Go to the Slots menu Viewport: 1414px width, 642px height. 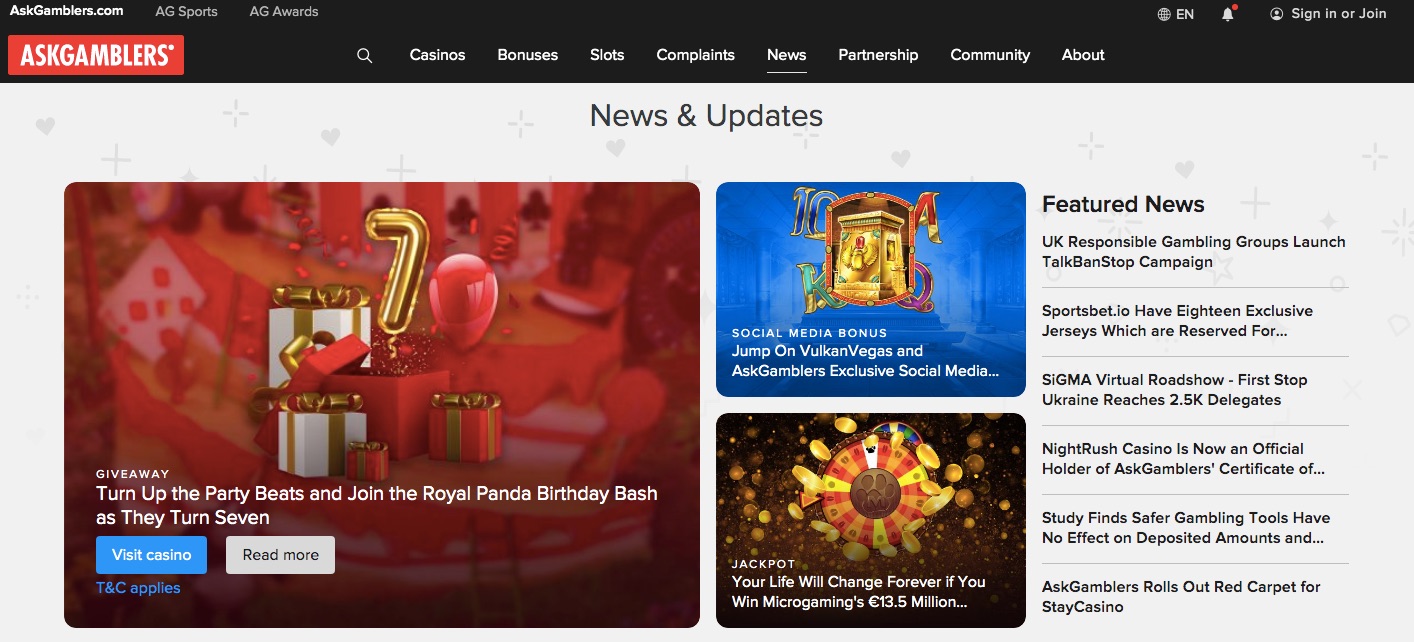pos(607,55)
